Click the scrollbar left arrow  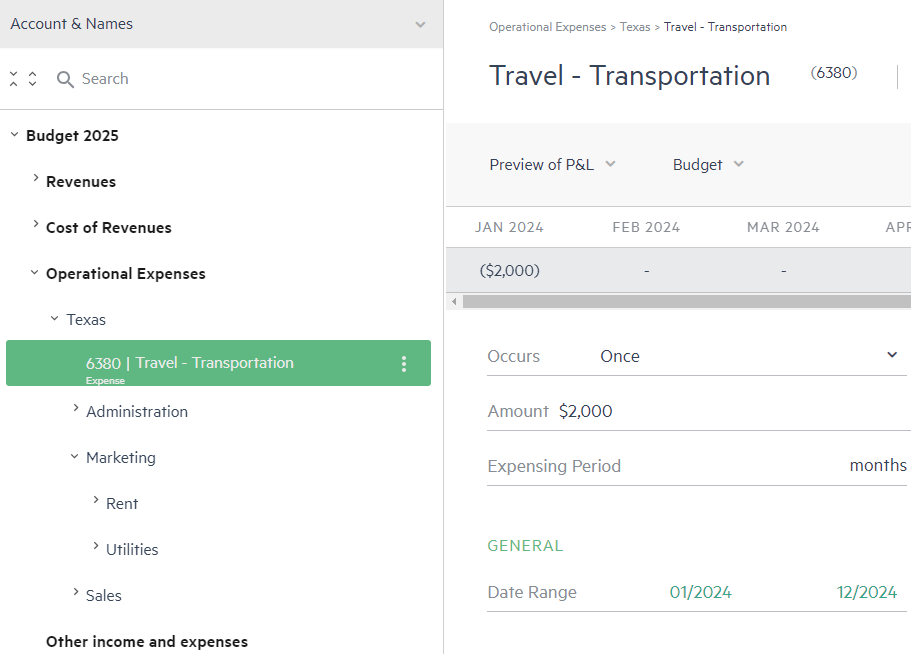point(454,301)
